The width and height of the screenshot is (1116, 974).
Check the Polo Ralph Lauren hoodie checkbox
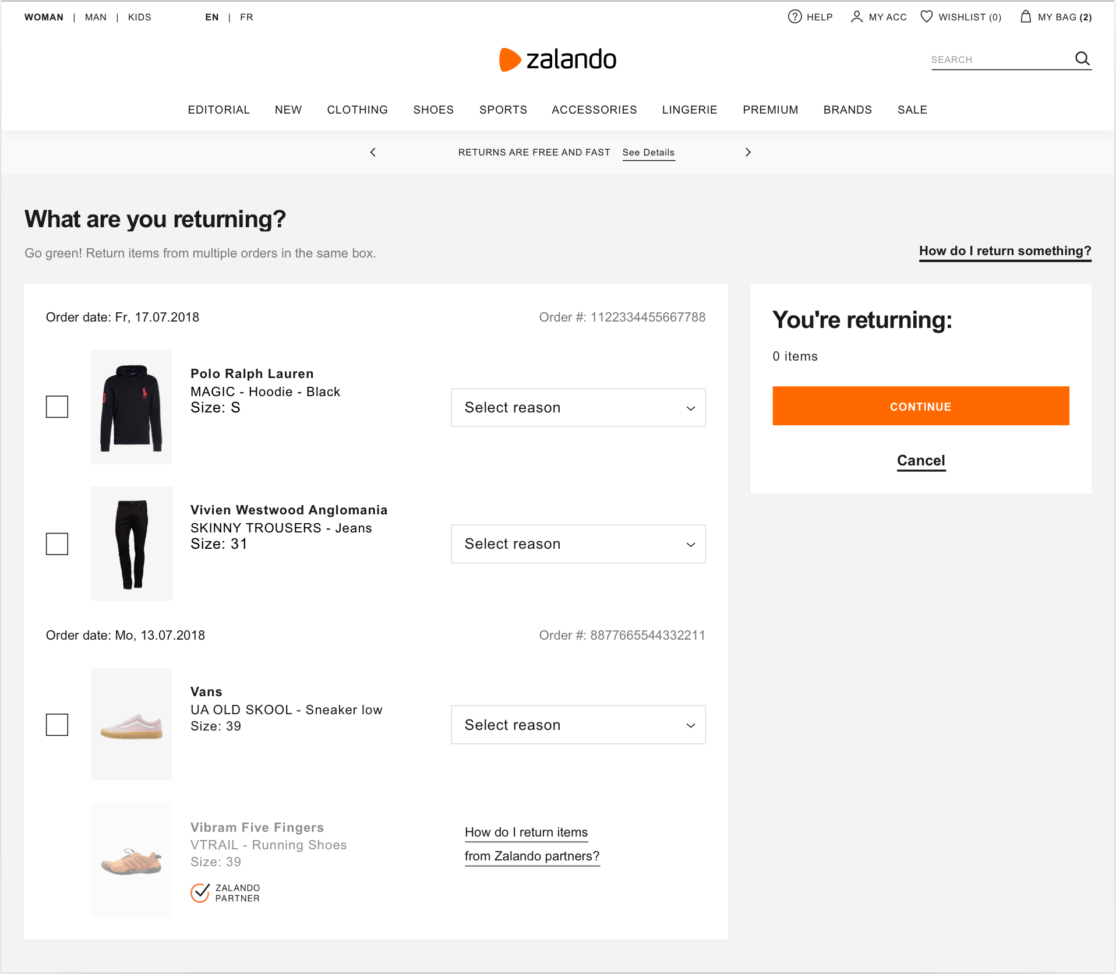[x=57, y=407]
